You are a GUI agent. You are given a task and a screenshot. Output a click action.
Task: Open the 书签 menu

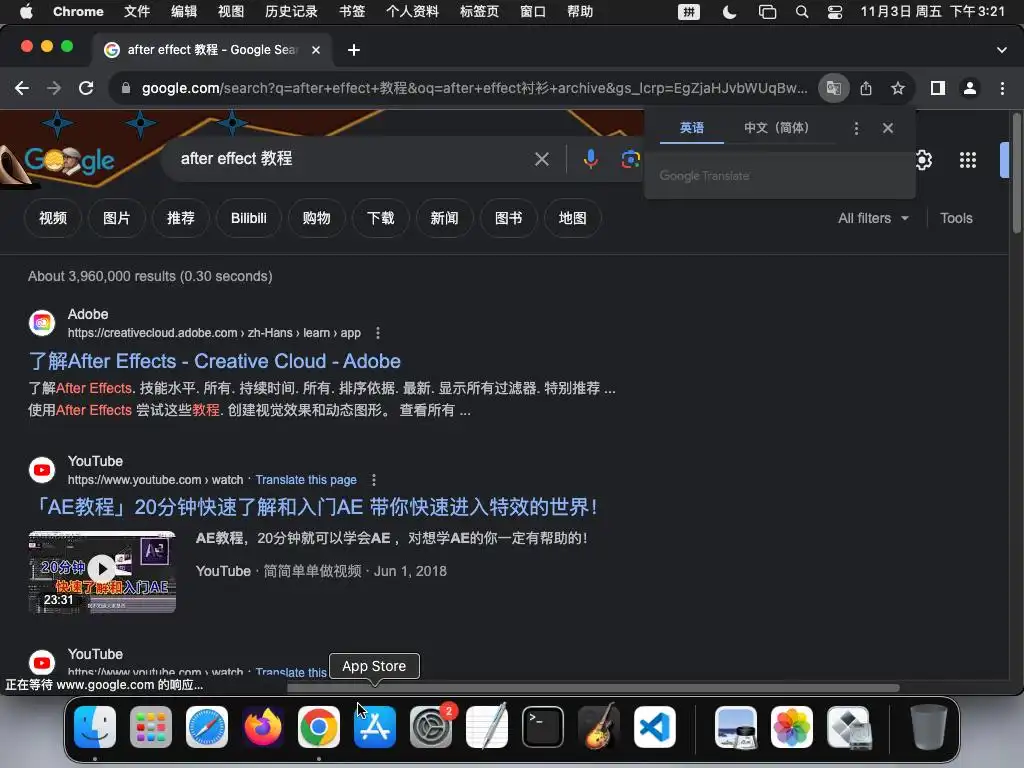[x=352, y=12]
